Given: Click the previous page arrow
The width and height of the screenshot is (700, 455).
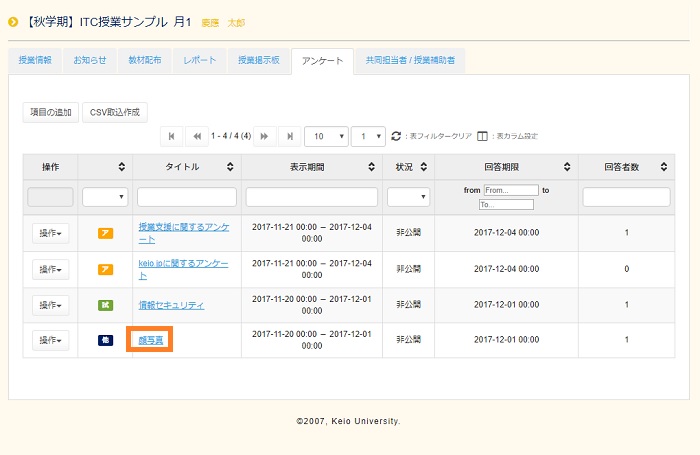Looking at the screenshot, I should click(x=197, y=136).
